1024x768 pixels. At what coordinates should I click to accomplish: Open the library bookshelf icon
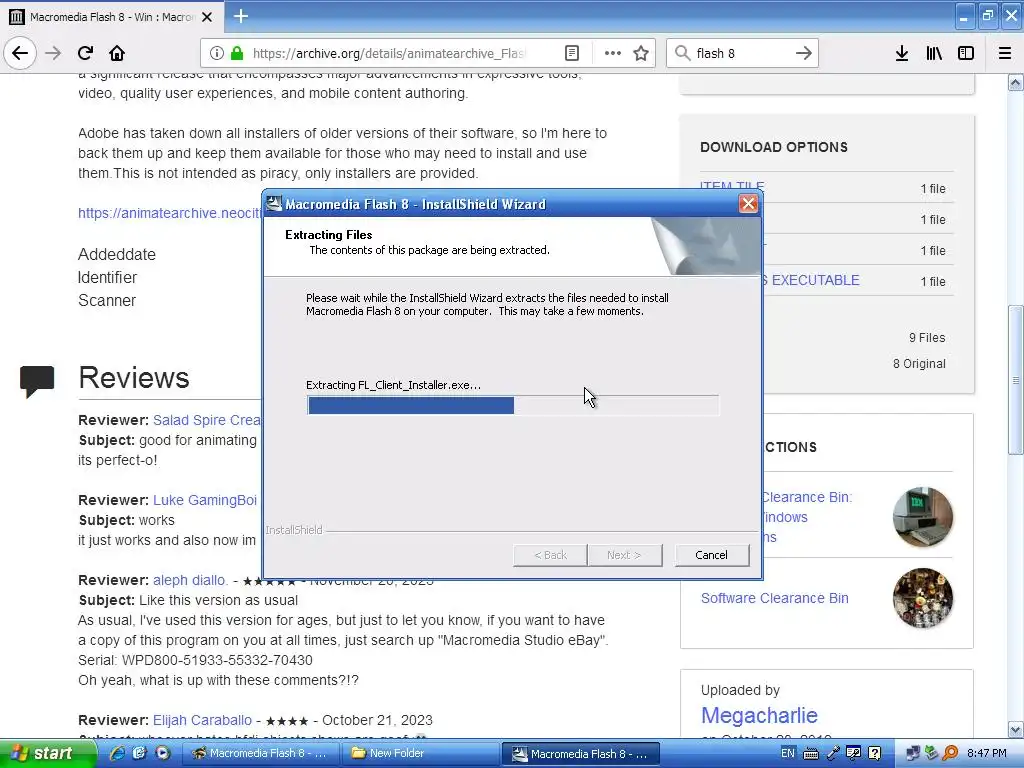pos(934,53)
